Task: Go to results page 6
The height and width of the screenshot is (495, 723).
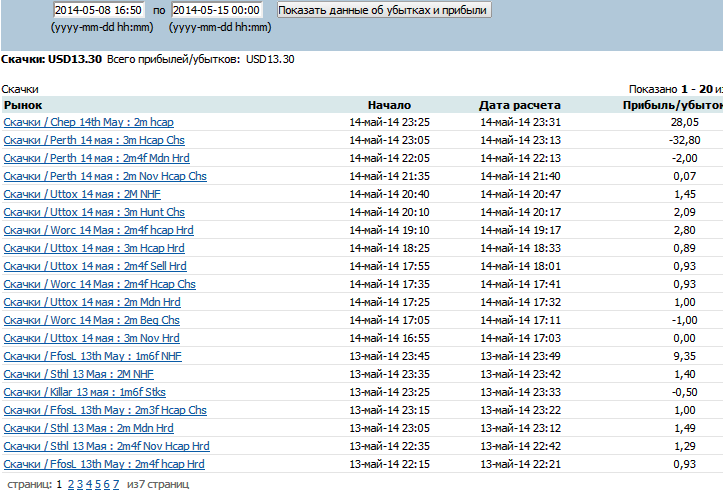Action: tap(107, 484)
